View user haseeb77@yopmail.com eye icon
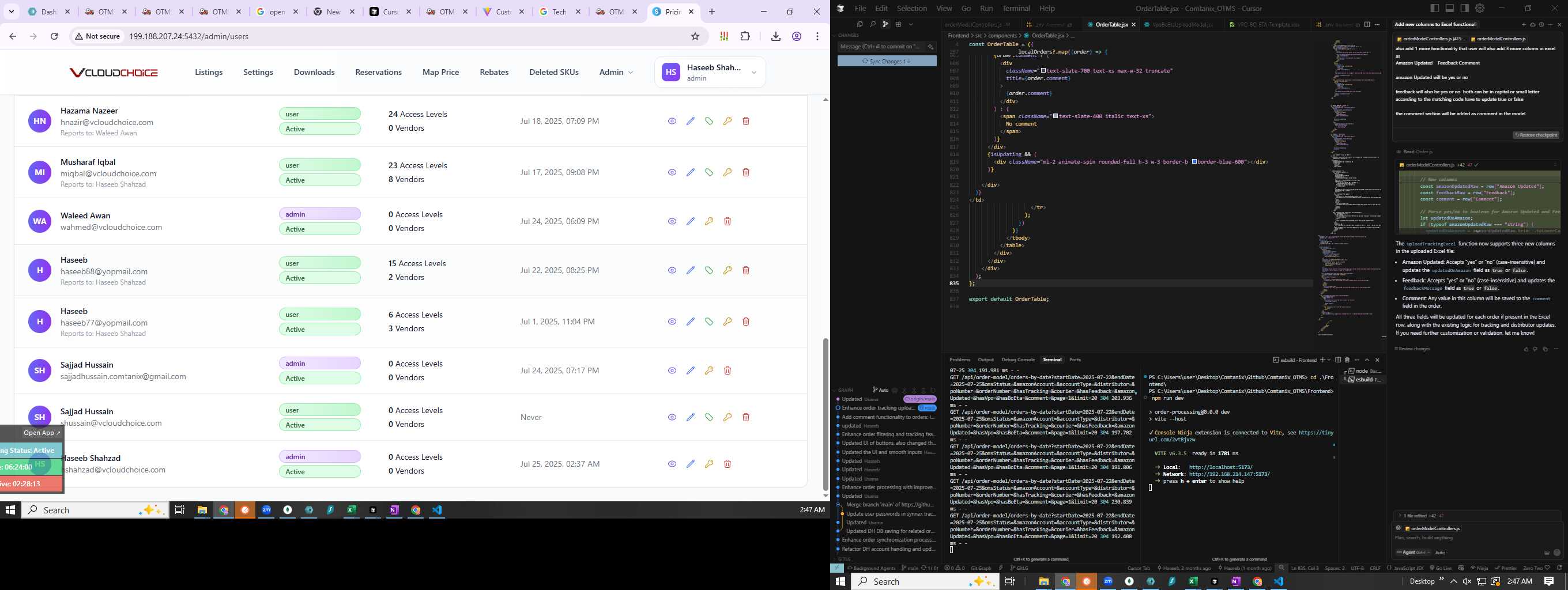Viewport: 1568px width, 590px height. (672, 321)
